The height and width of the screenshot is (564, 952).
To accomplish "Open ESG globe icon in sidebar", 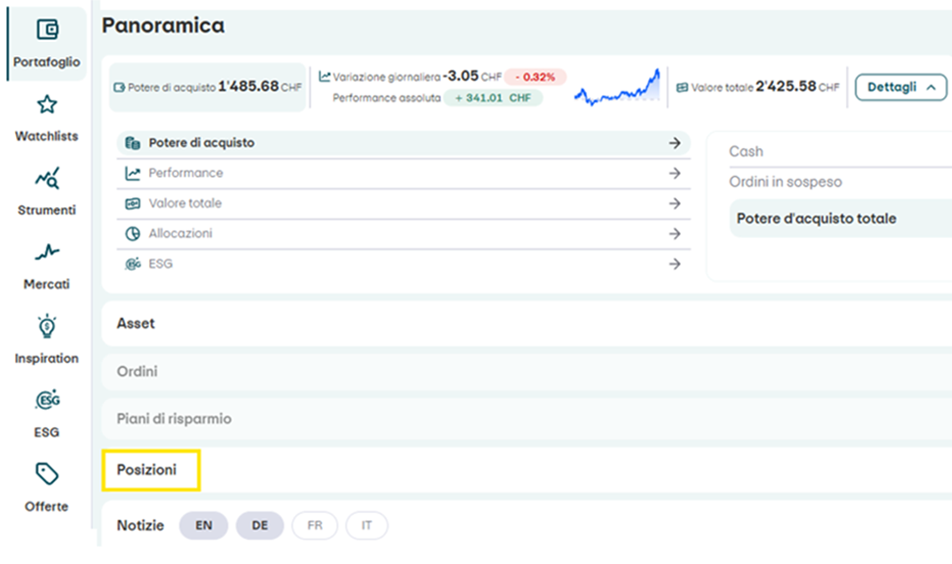I will 47,401.
